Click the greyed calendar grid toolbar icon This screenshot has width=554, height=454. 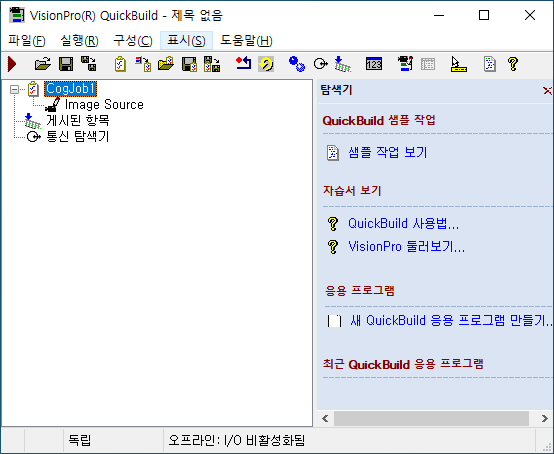[428, 64]
